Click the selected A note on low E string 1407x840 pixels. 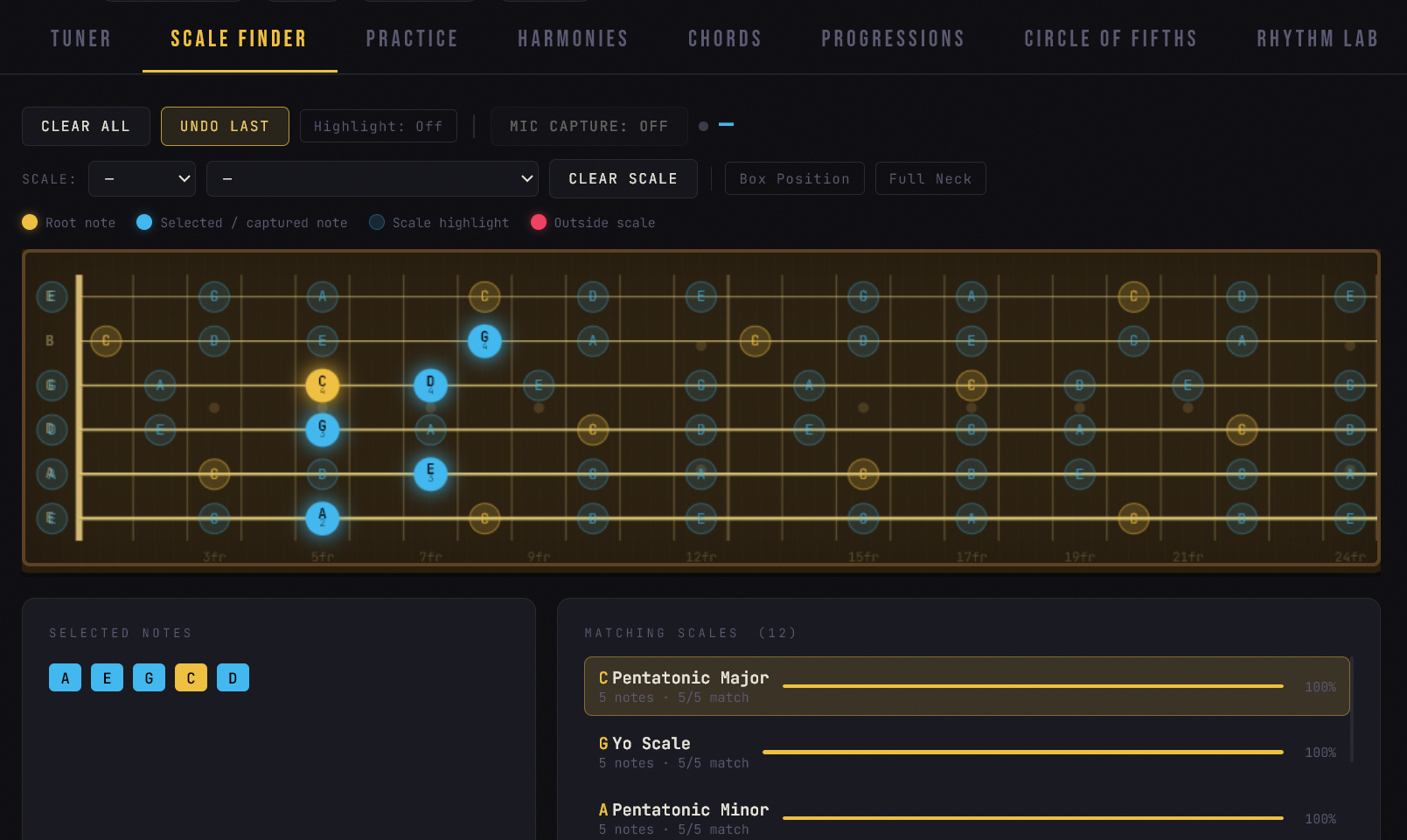click(x=323, y=518)
